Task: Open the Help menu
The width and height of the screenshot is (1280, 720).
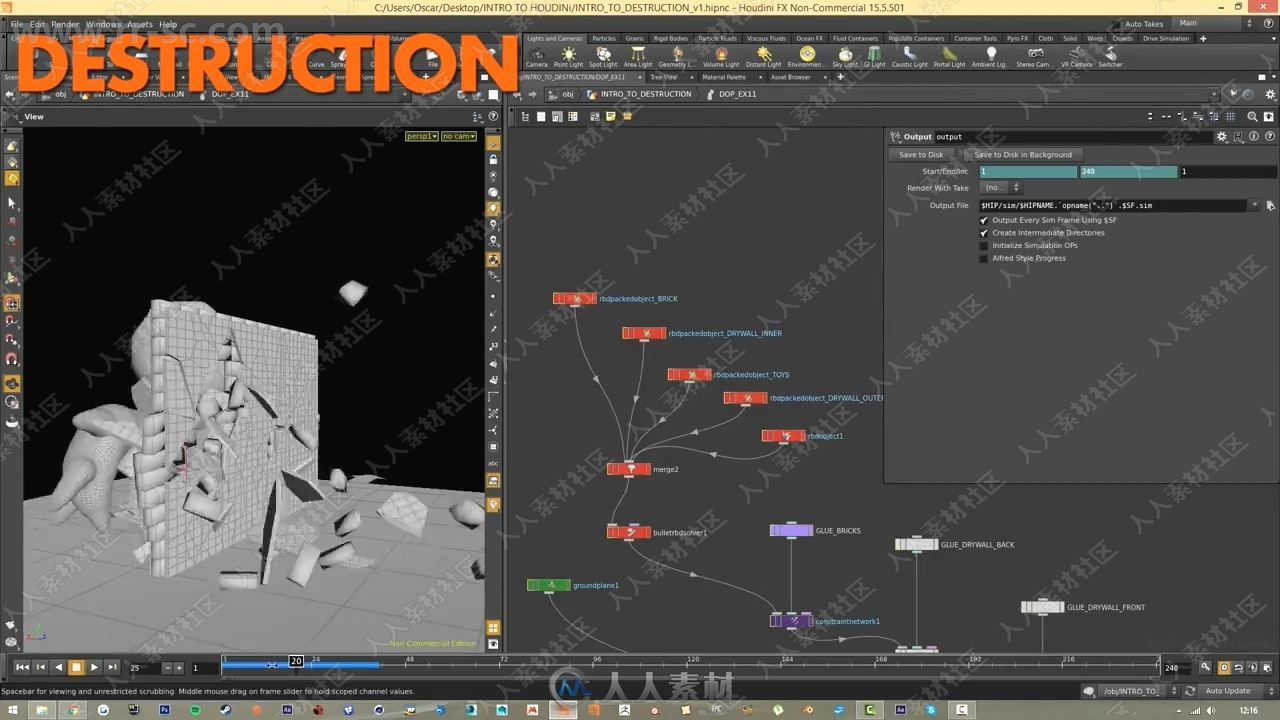Action: tap(168, 24)
